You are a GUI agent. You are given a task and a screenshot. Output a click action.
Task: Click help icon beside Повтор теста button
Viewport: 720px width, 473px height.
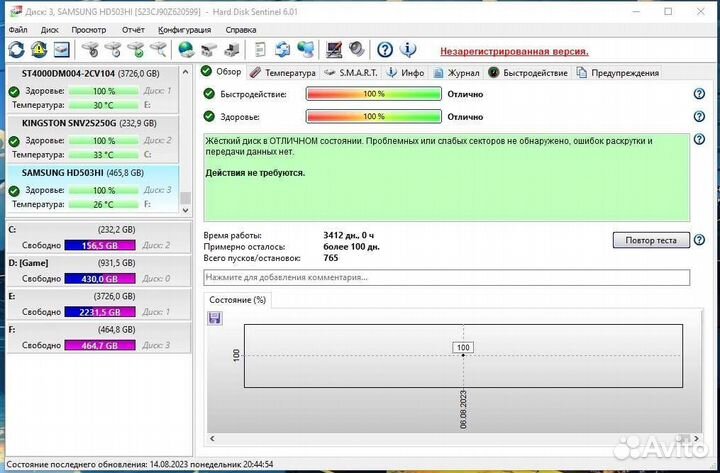click(x=699, y=240)
